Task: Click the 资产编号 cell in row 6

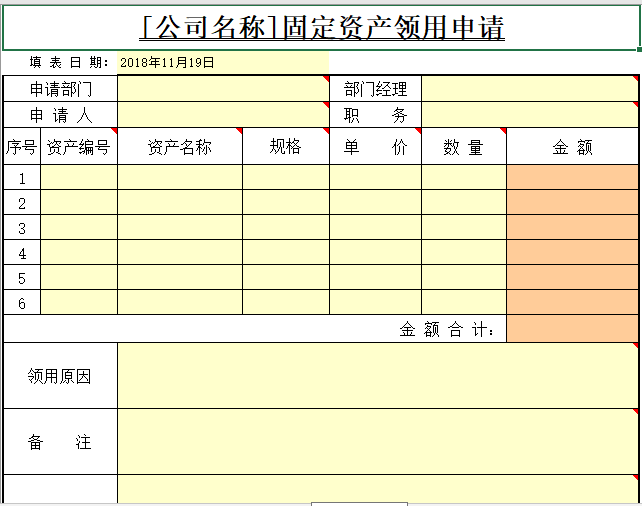Action: pos(79,302)
